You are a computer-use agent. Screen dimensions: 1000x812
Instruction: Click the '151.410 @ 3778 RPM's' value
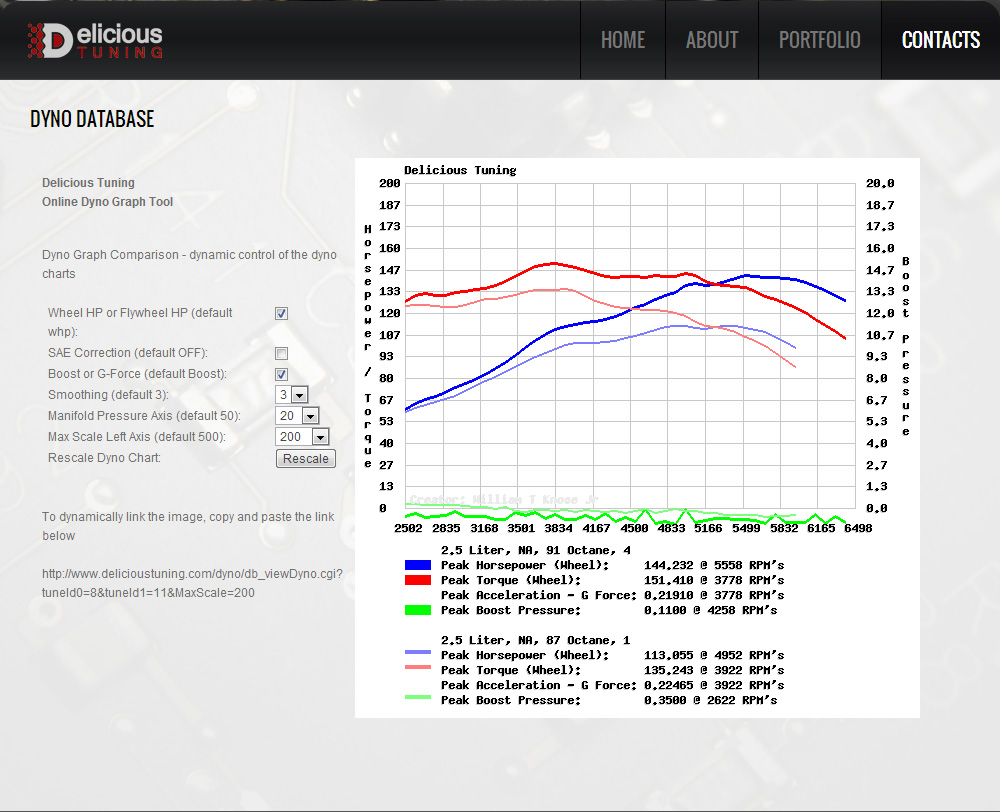coord(714,580)
